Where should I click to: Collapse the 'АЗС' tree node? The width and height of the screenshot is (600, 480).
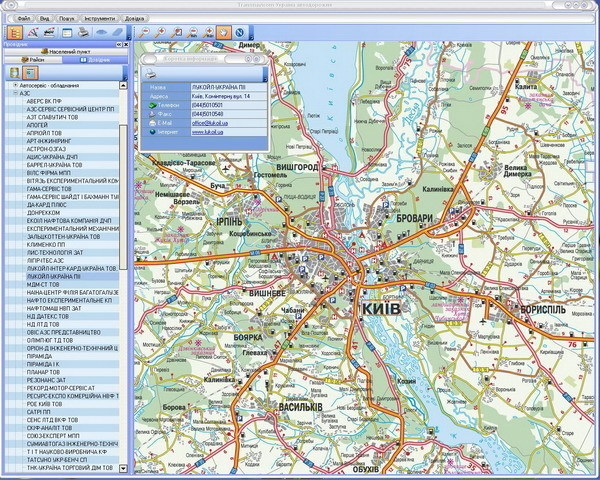15,93
